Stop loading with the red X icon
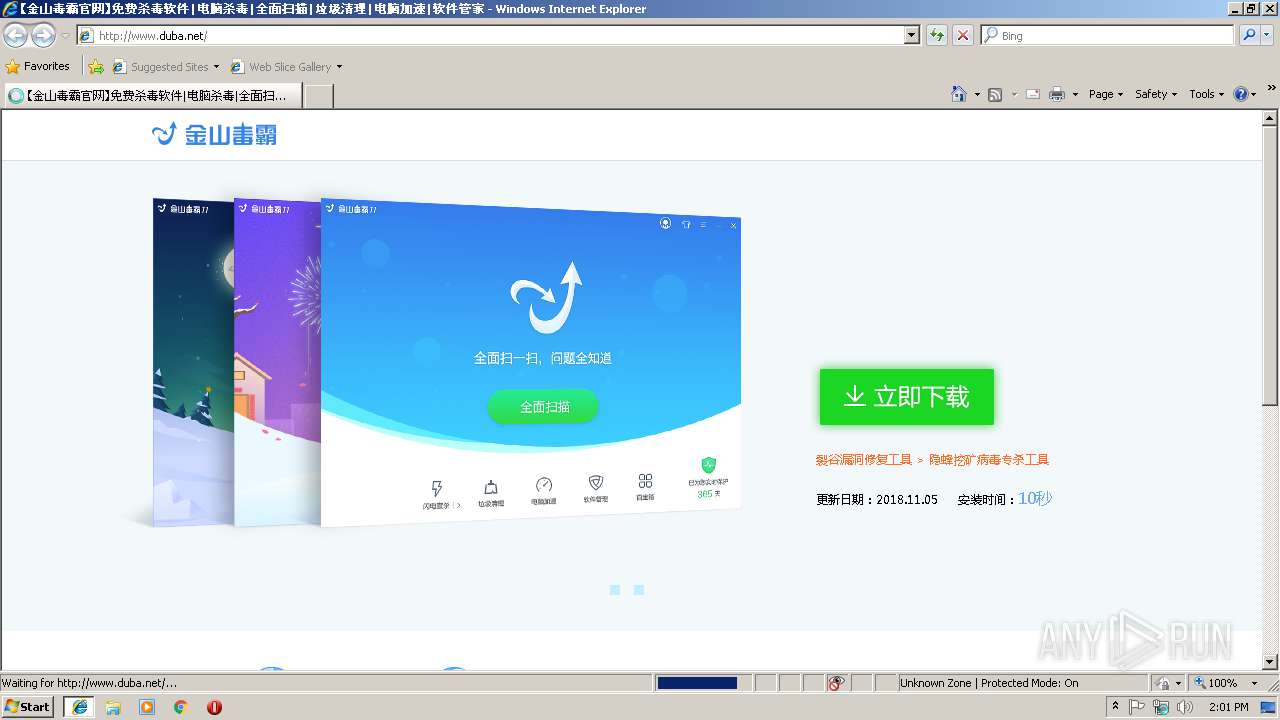The height and width of the screenshot is (720, 1280). [962, 35]
